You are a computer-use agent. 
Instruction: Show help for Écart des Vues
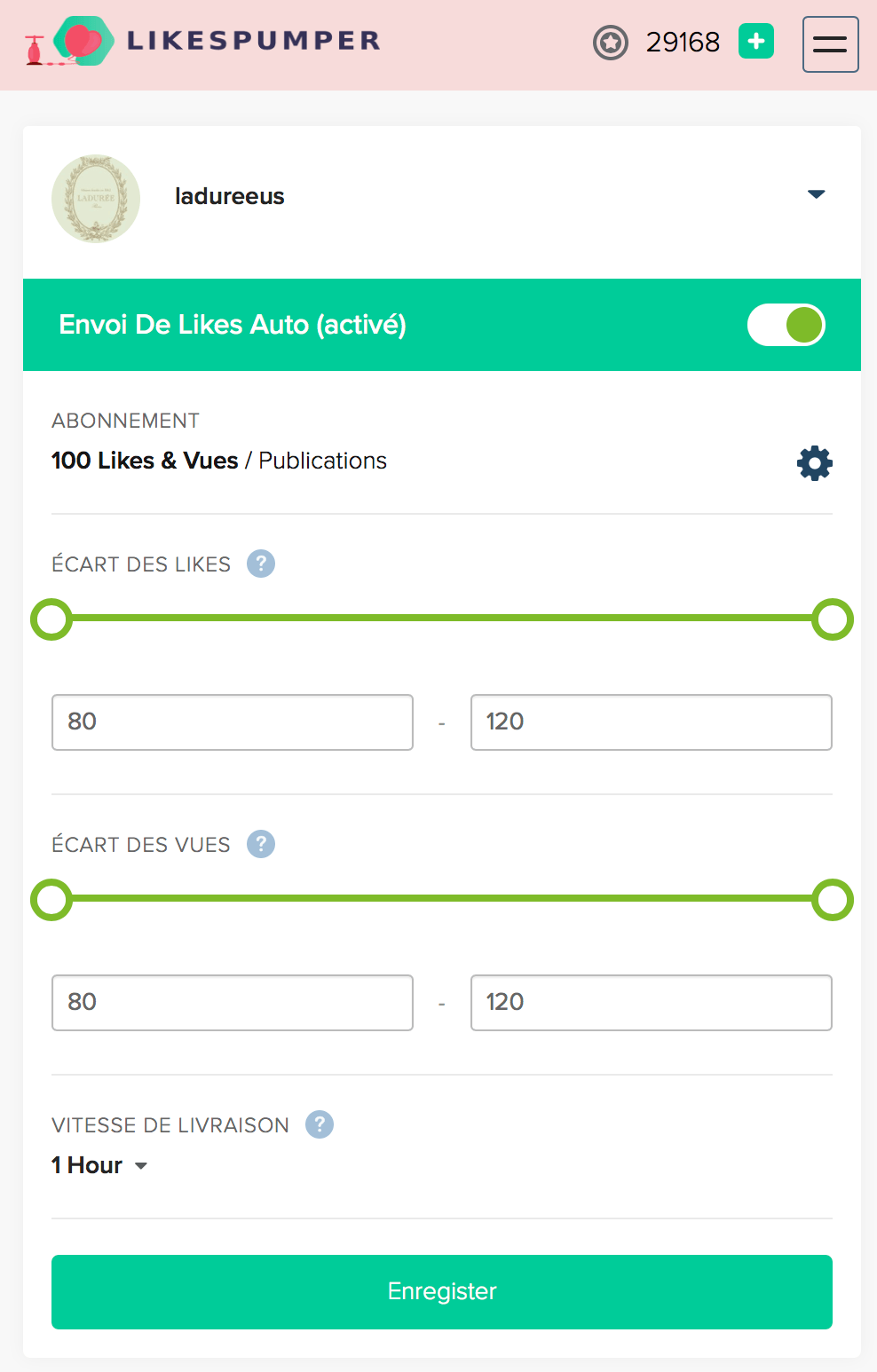click(261, 844)
